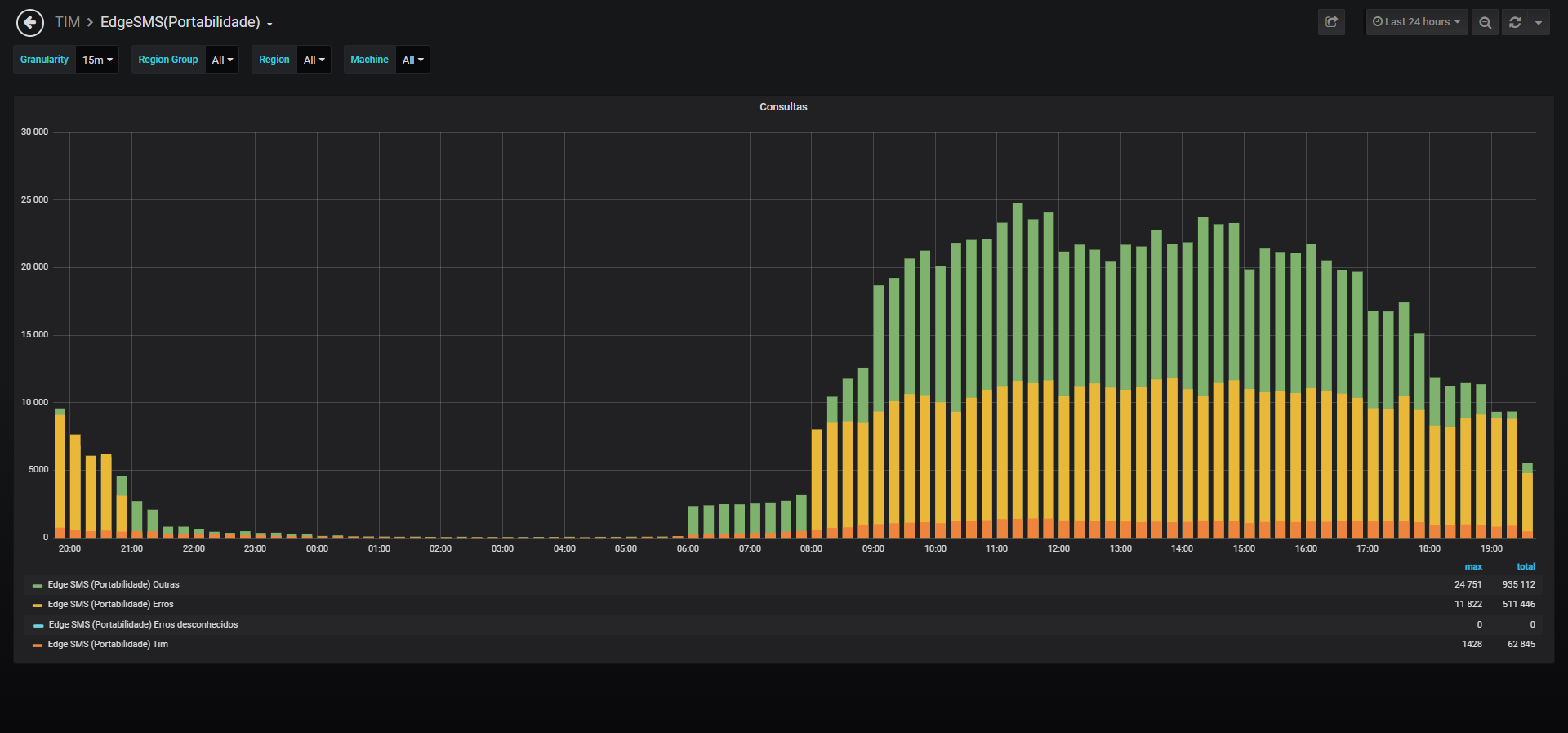Click the TIM breadcrumb link

67,22
